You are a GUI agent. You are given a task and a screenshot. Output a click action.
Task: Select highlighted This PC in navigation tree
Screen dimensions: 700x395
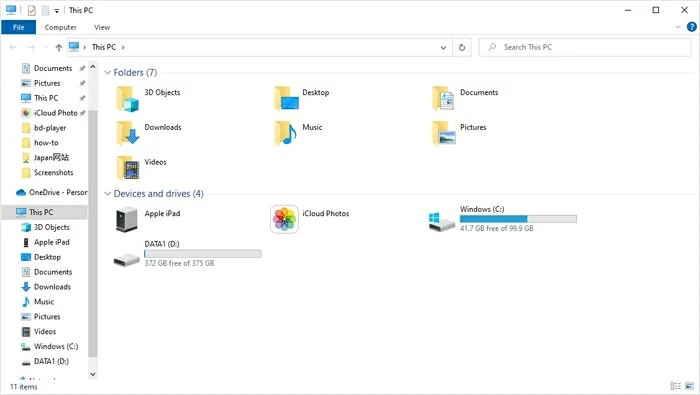coord(45,212)
